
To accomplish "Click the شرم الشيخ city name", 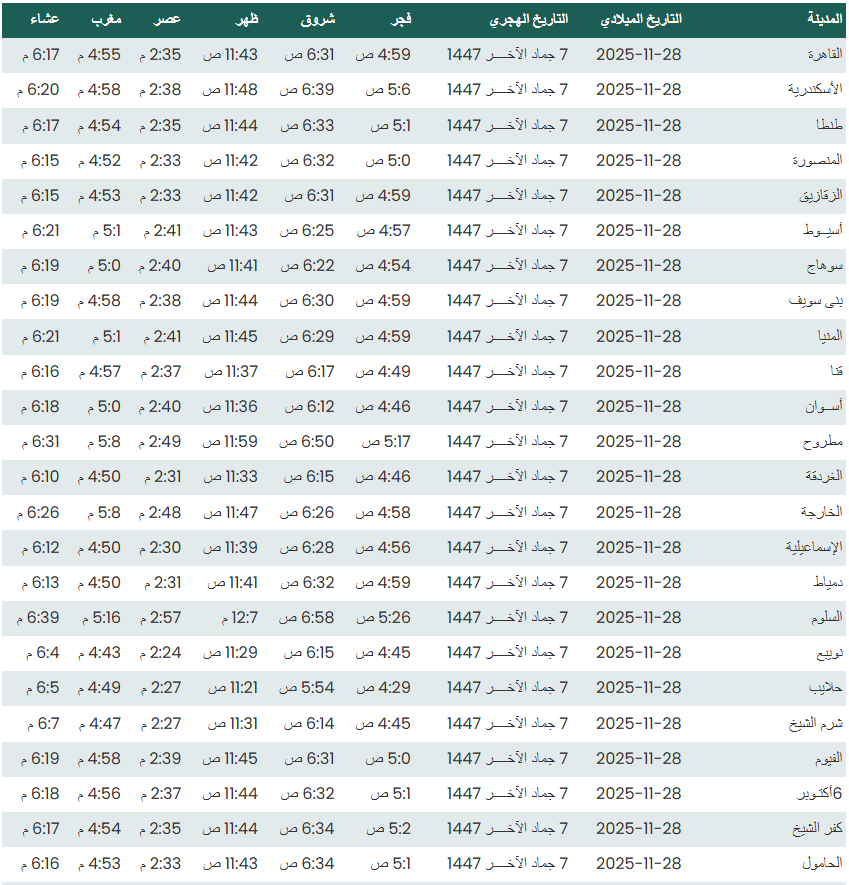I will point(817,724).
